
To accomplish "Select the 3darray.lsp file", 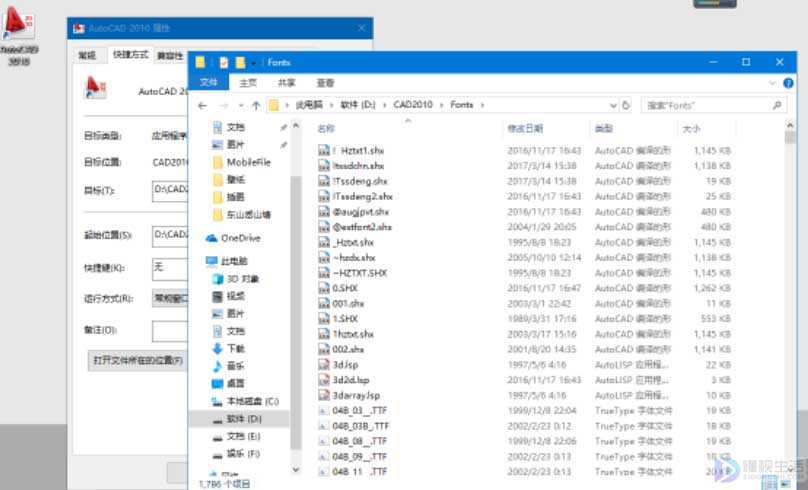I will pos(356,396).
